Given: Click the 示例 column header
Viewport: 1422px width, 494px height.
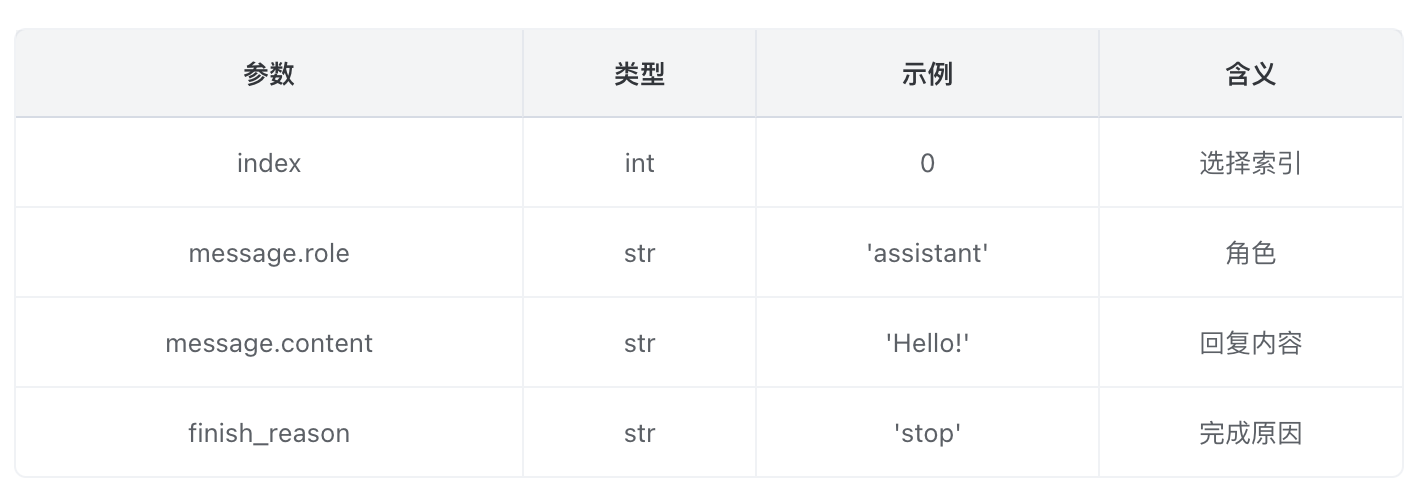Looking at the screenshot, I should click(x=927, y=73).
